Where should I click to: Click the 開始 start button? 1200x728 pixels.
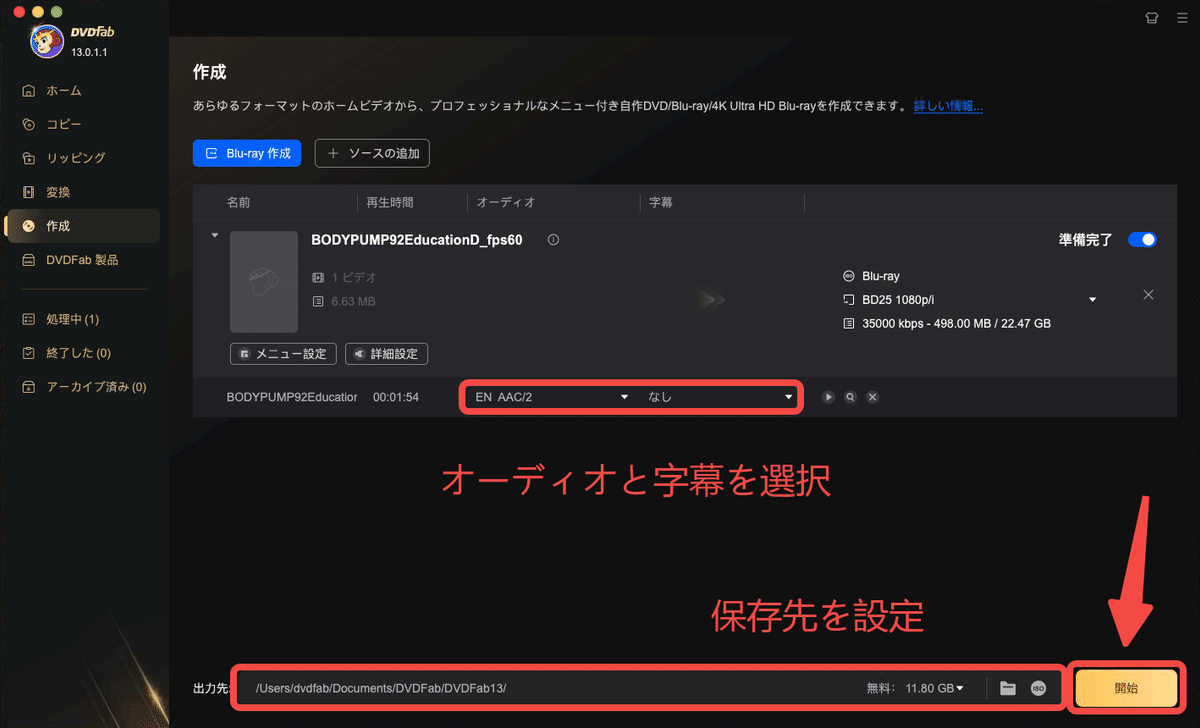(1126, 688)
